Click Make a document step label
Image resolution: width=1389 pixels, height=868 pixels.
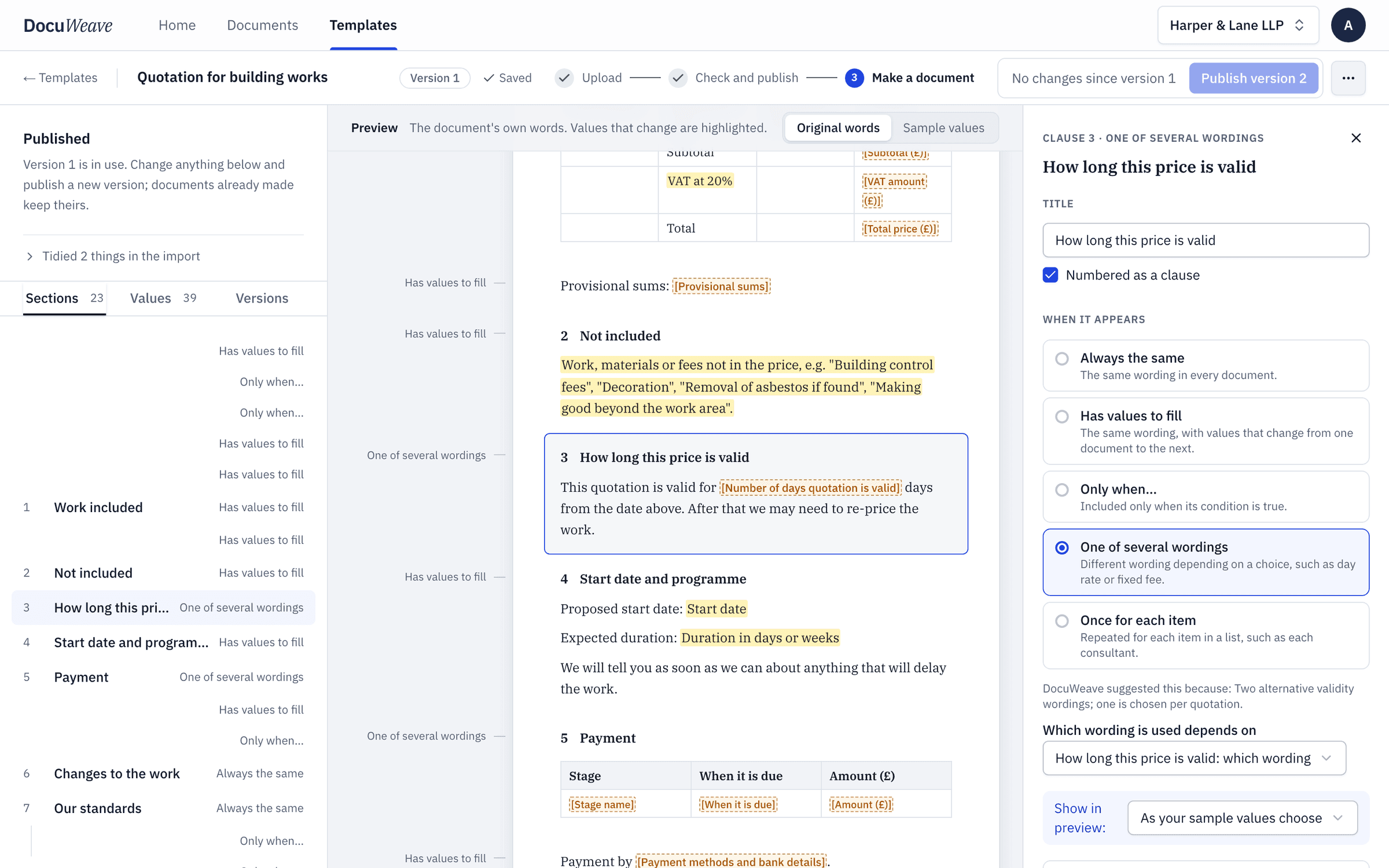[923, 78]
